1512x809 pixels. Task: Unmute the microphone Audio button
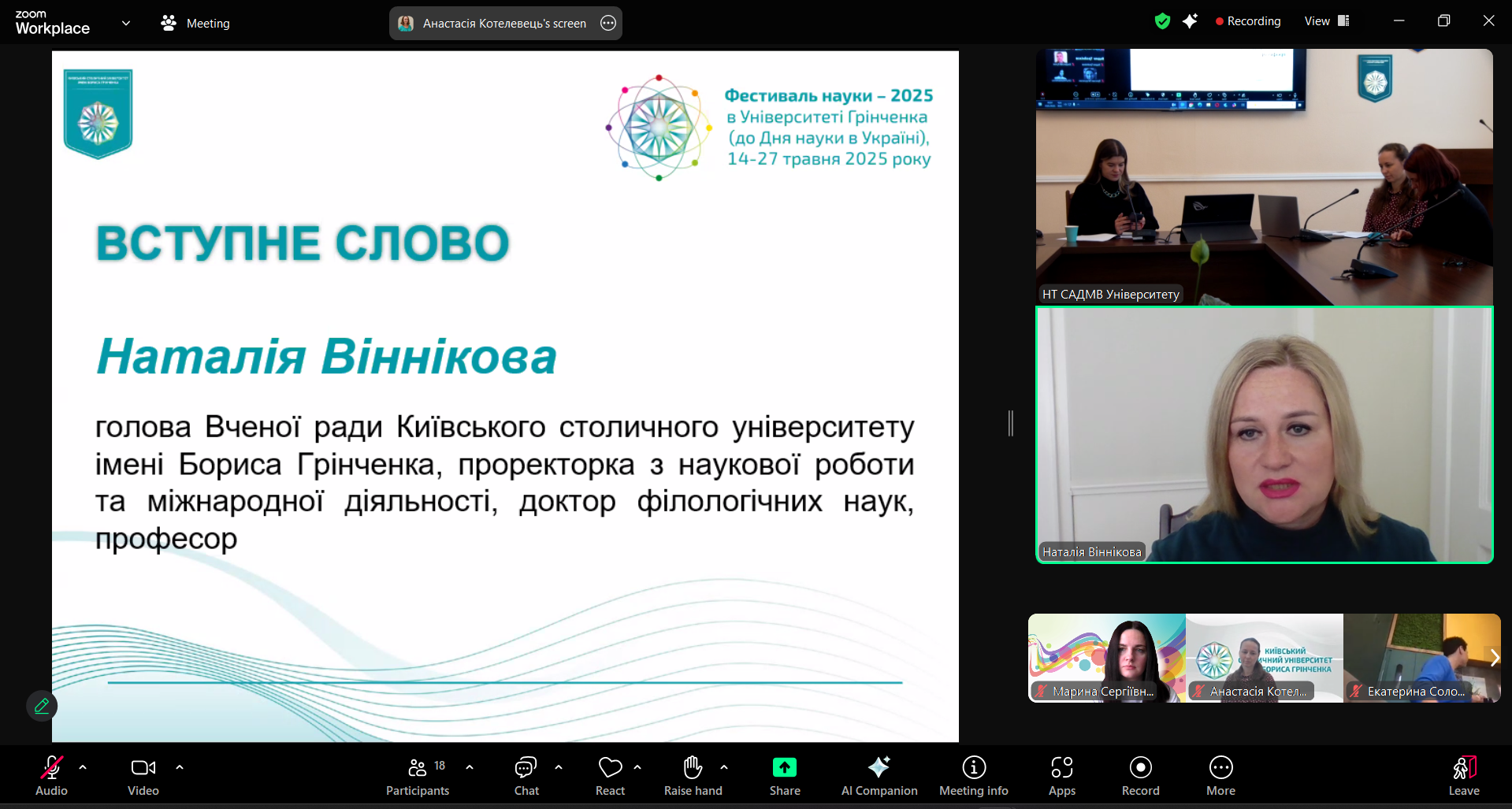(52, 776)
